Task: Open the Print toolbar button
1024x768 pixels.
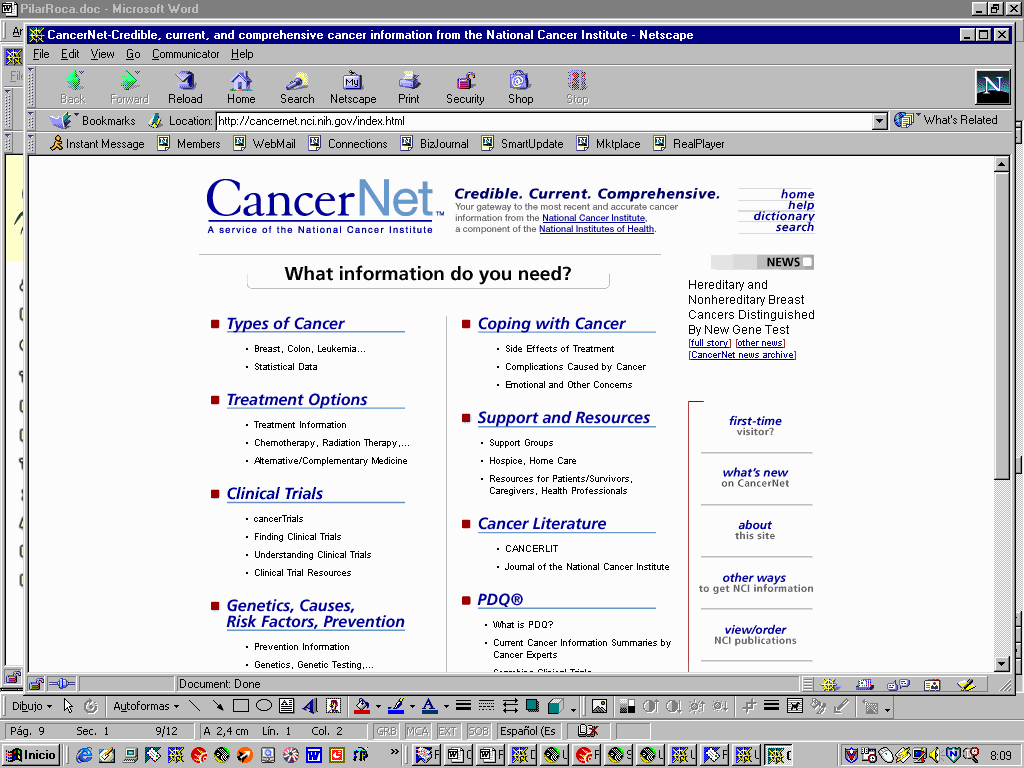Action: click(409, 87)
